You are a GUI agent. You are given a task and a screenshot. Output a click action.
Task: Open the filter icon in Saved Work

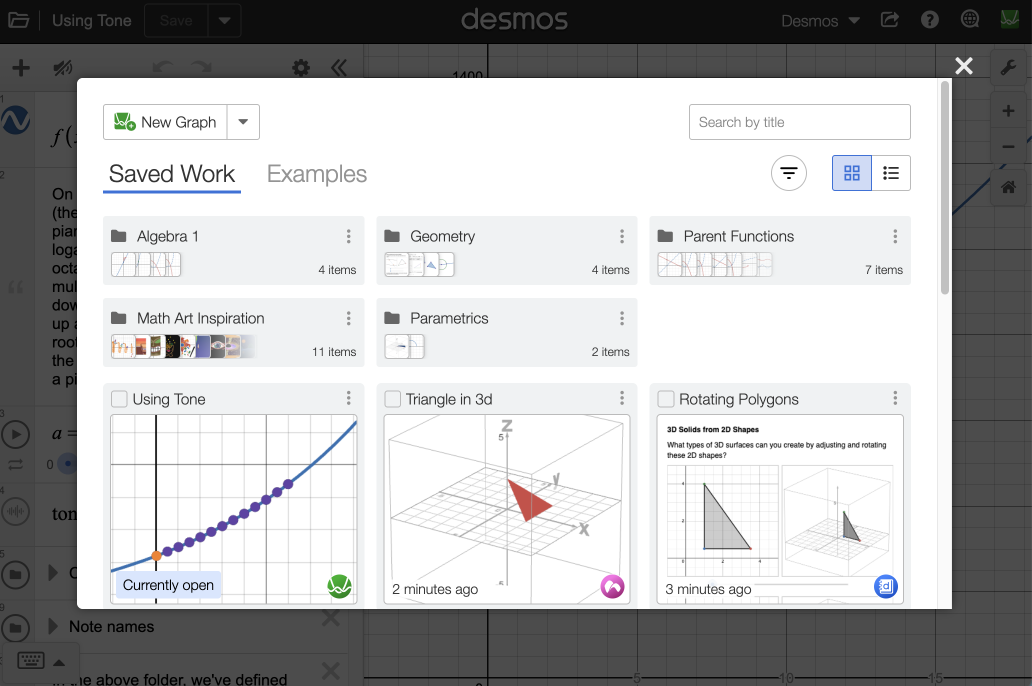point(788,173)
